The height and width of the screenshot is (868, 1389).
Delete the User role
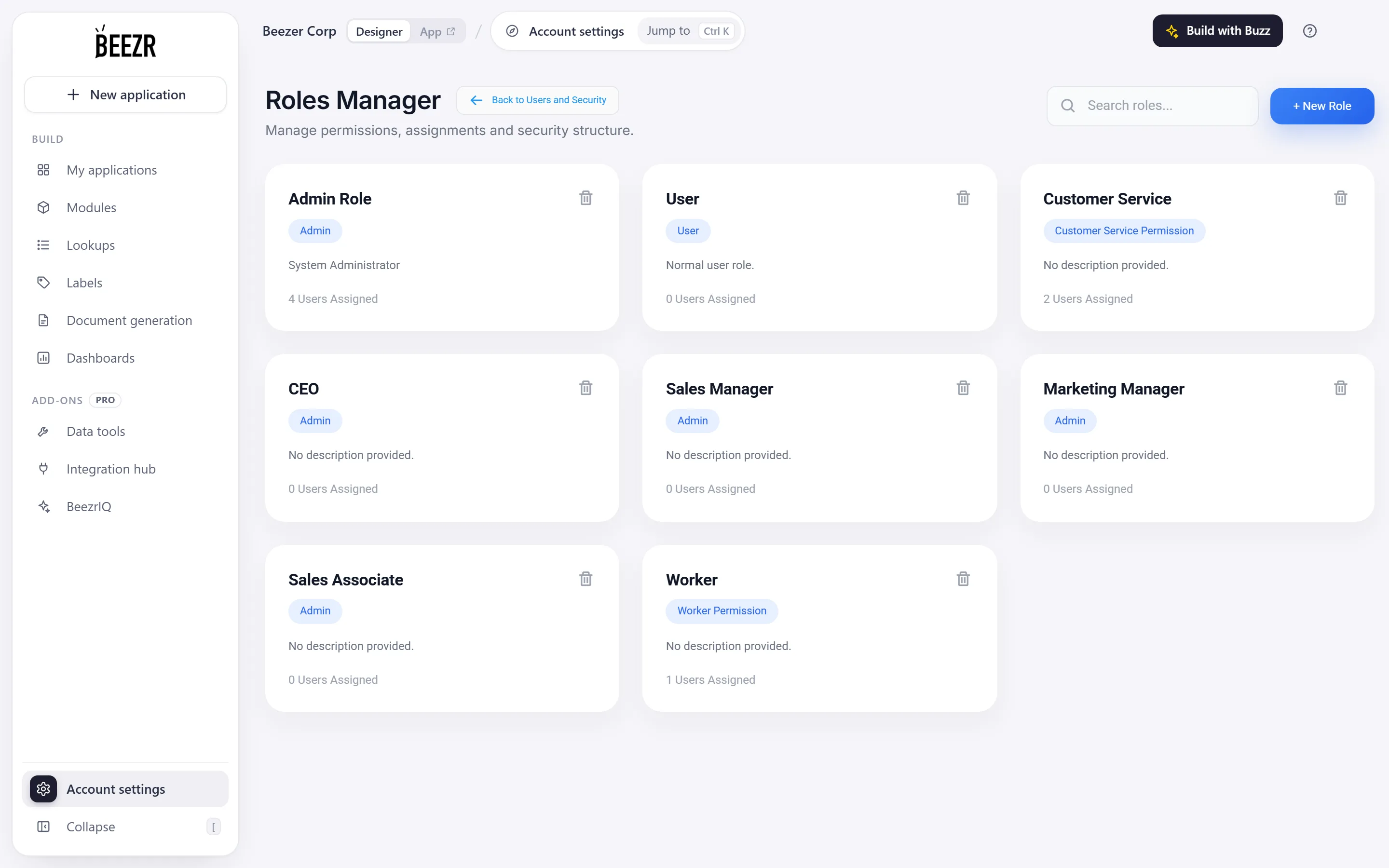963,198
